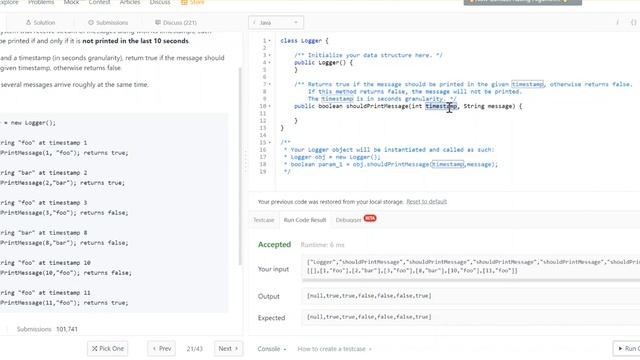Click comment 'Initialize your data structure here' line
This screenshot has height=360, width=640.
[368, 55]
